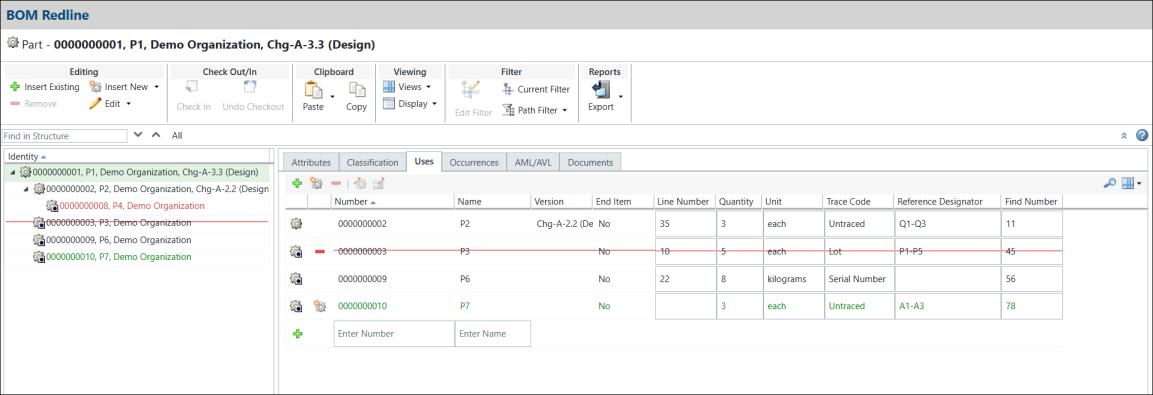Click the Serial Number trace code cell

[858, 279]
